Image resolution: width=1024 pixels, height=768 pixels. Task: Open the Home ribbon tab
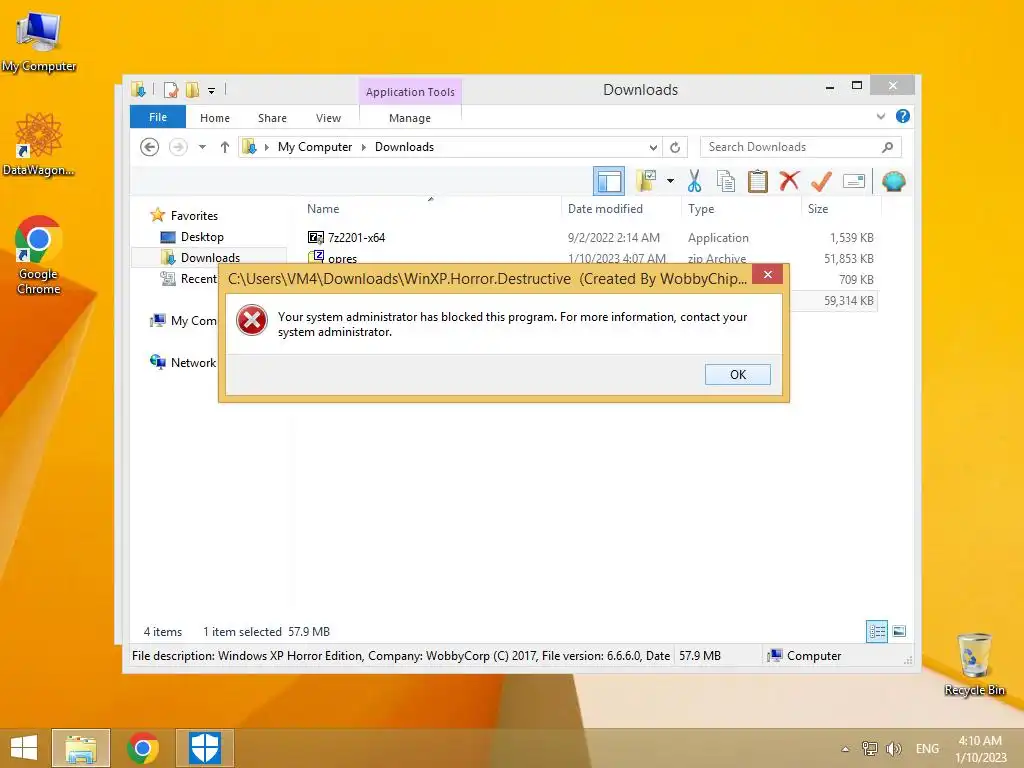[215, 118]
